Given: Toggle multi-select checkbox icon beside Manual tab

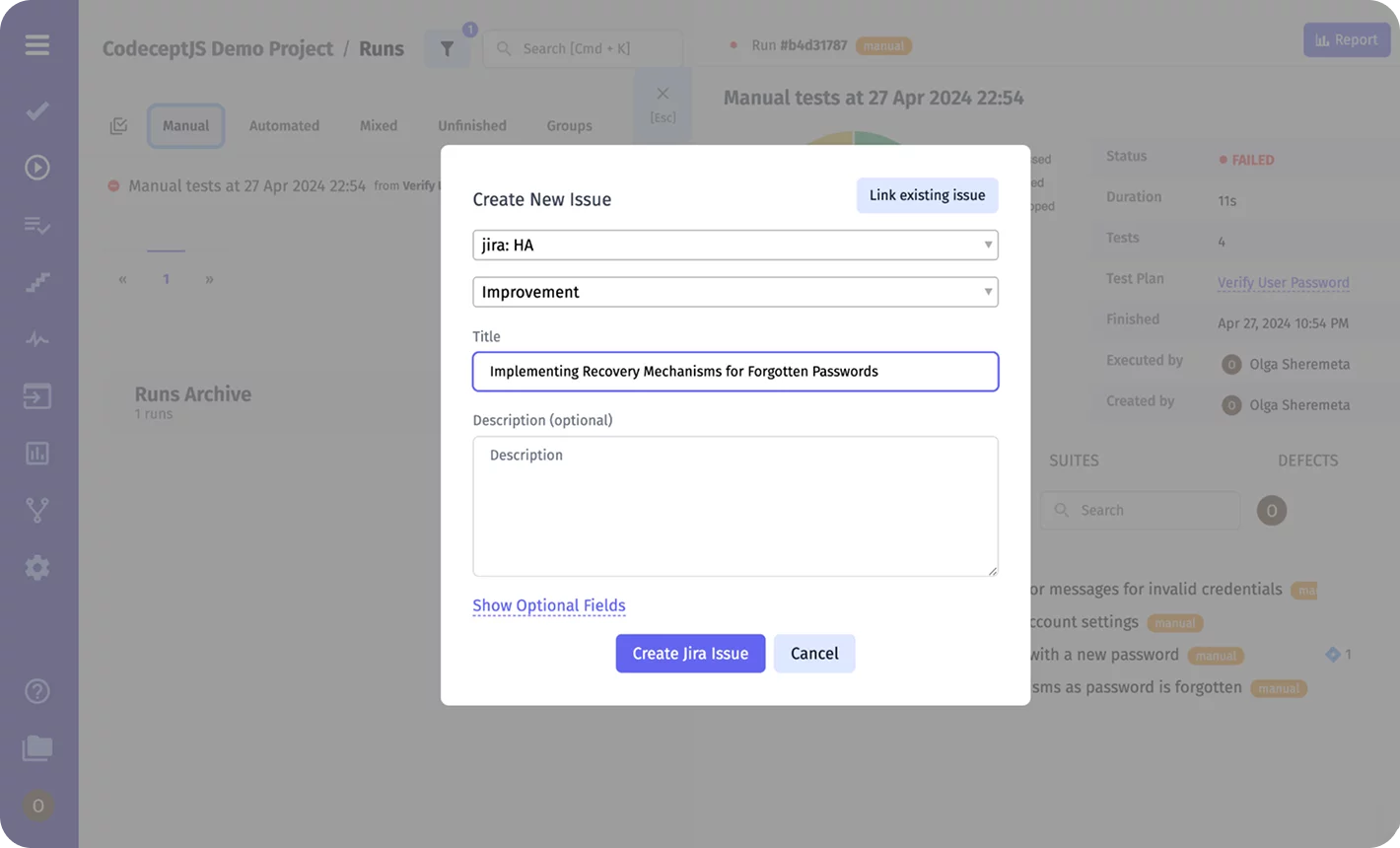Looking at the screenshot, I should (x=119, y=126).
